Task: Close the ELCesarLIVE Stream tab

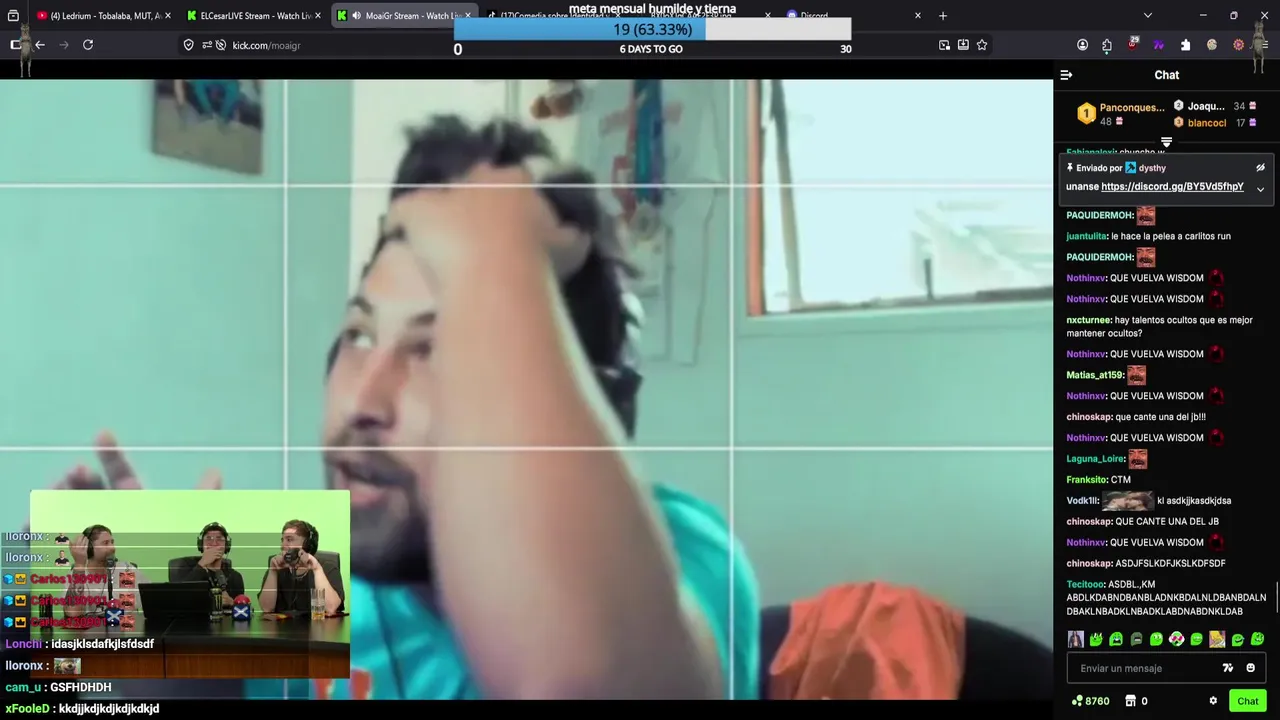Action: point(318,16)
